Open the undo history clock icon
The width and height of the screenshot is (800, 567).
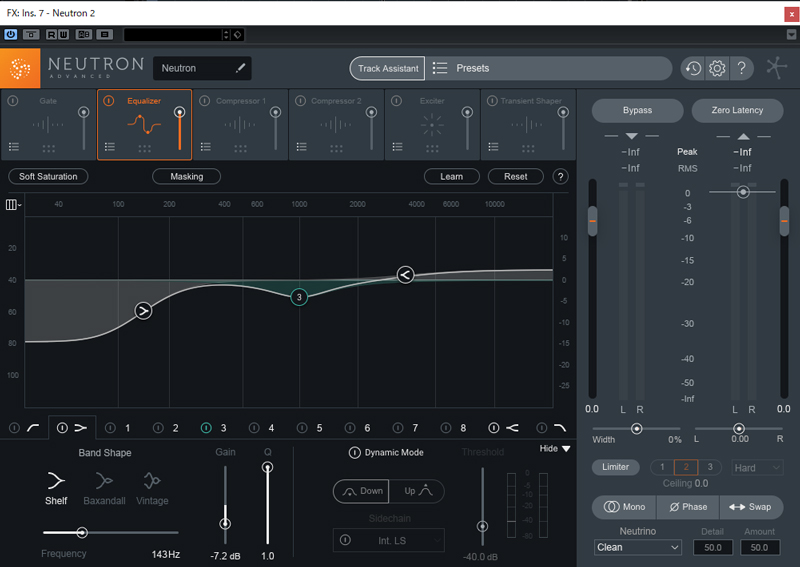[x=692, y=68]
